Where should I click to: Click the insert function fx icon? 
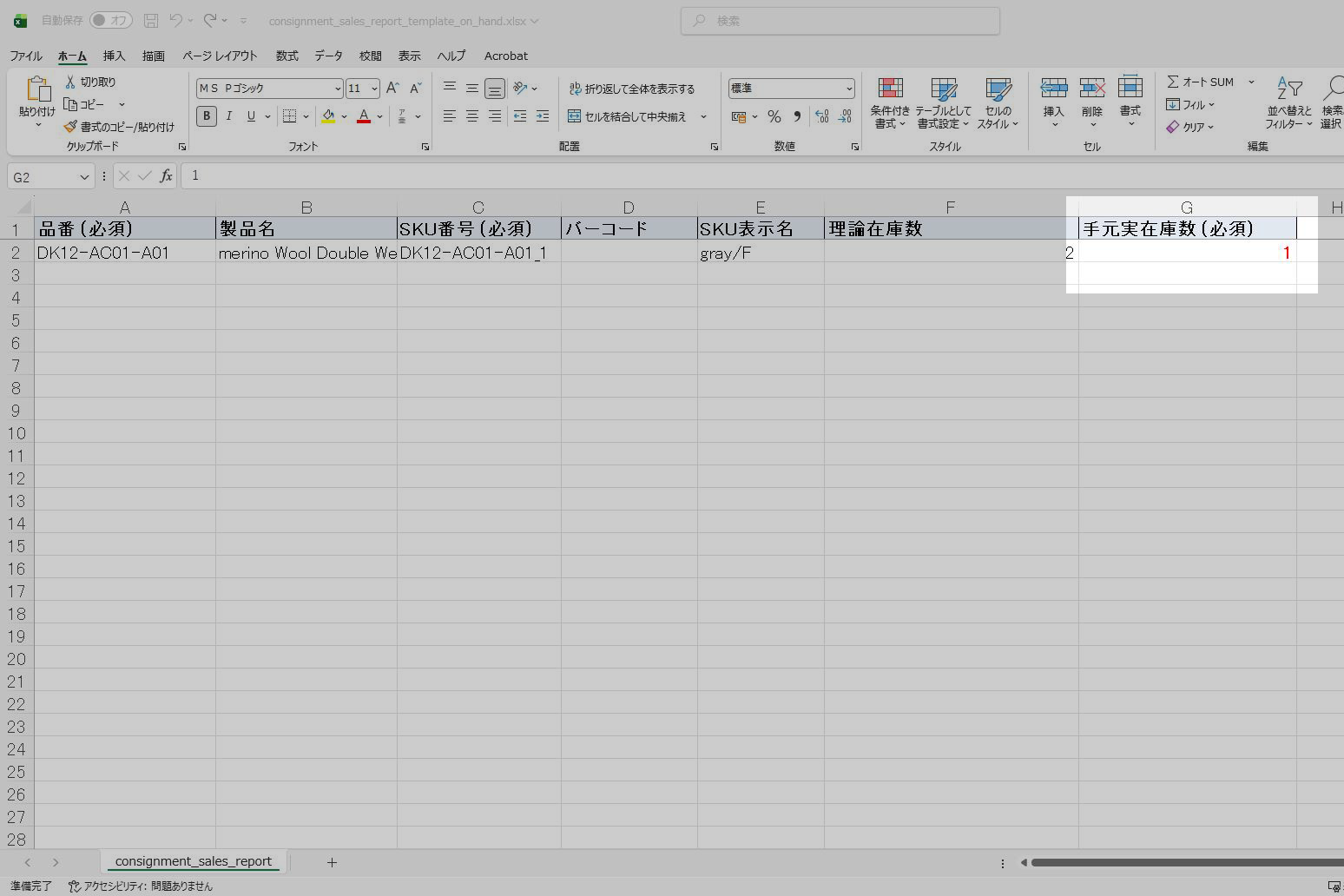(166, 176)
